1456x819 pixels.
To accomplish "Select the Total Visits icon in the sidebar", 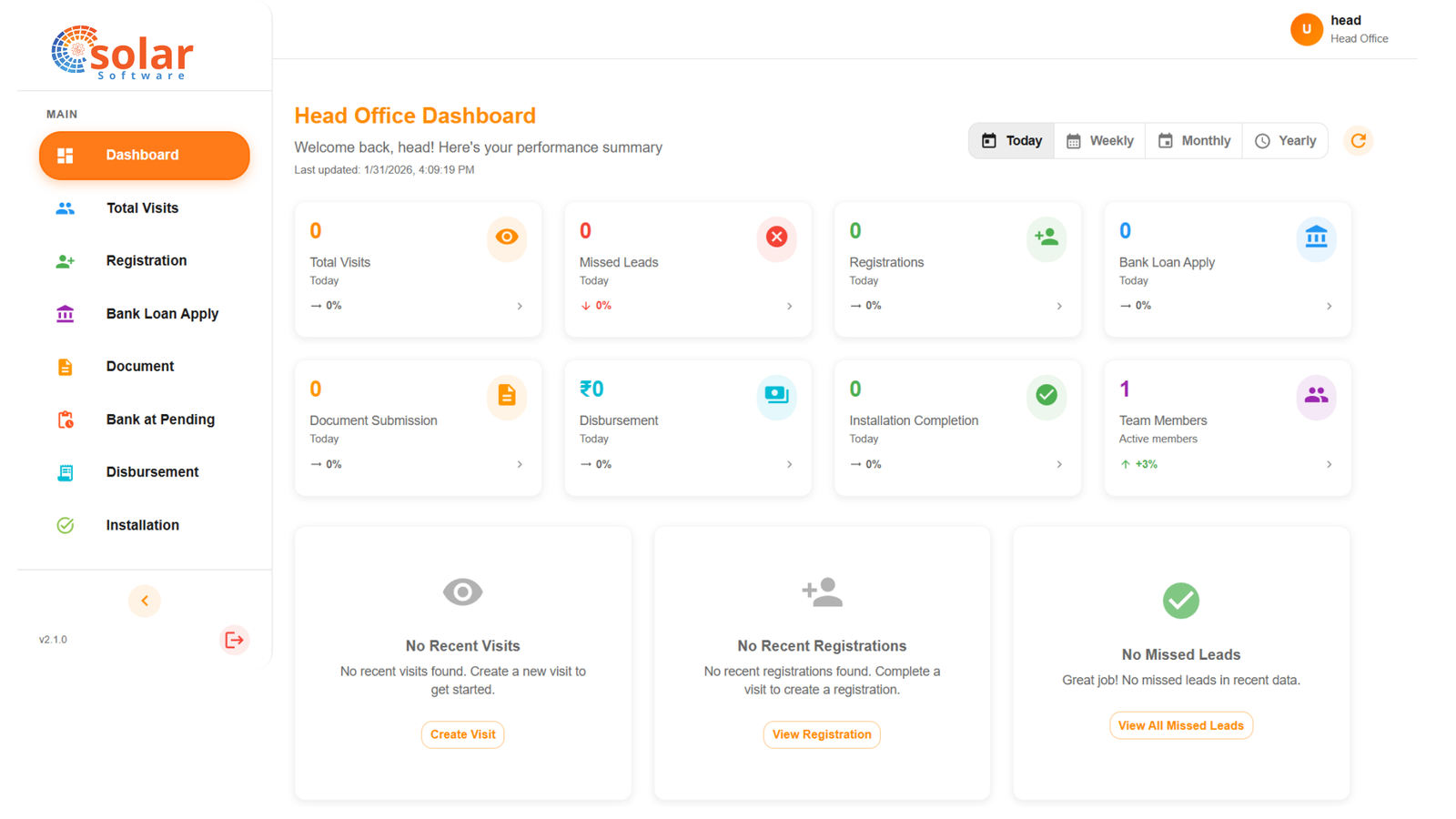I will [65, 207].
